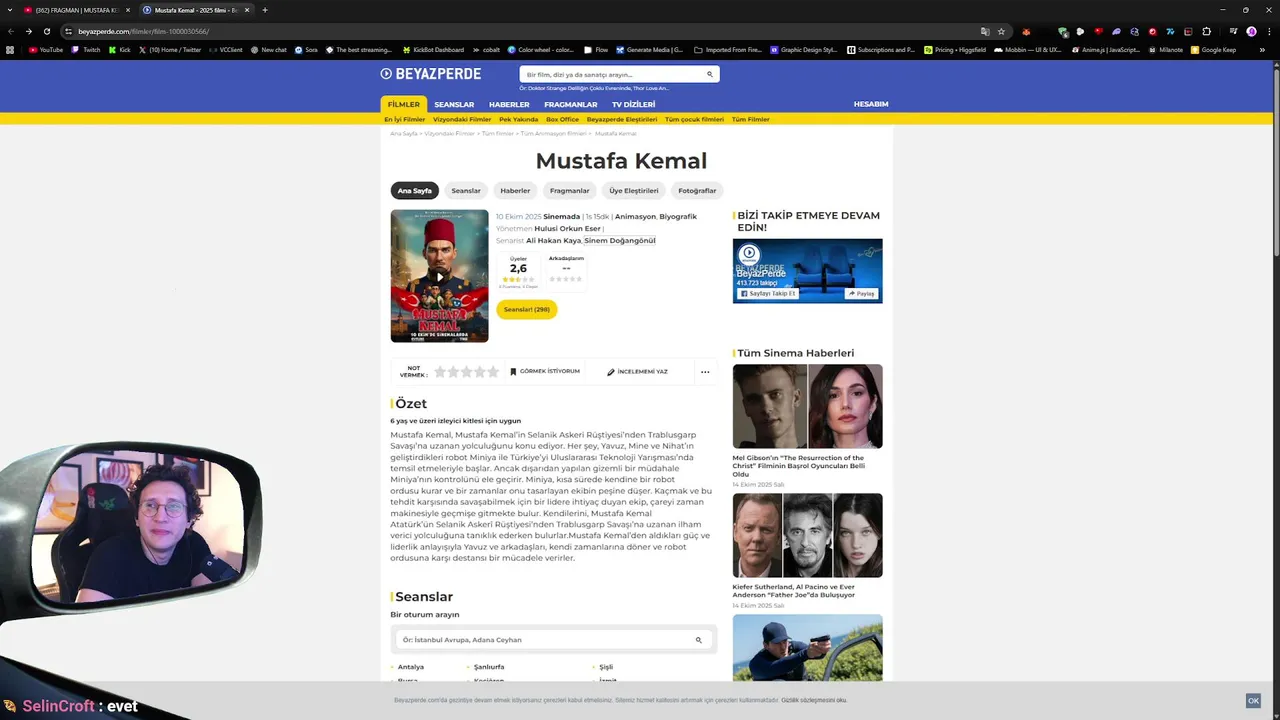Image resolution: width=1280 pixels, height=720 pixels.
Task: Open the Tüm Filmler submenu link
Action: [x=751, y=119]
